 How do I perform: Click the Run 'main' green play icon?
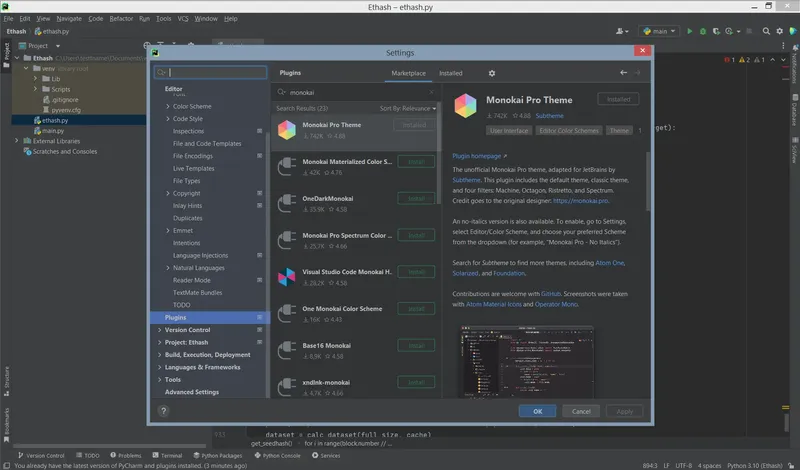click(690, 31)
